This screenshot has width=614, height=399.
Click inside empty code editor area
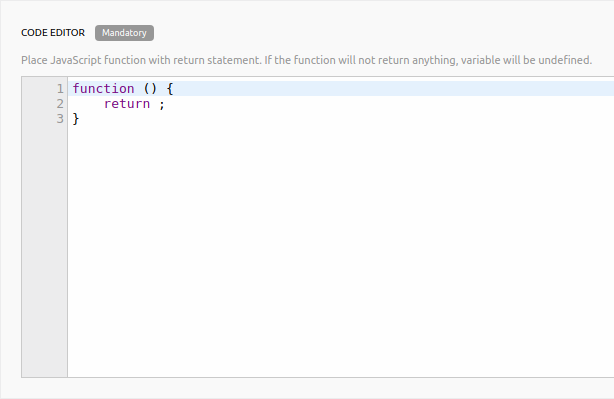(341, 251)
